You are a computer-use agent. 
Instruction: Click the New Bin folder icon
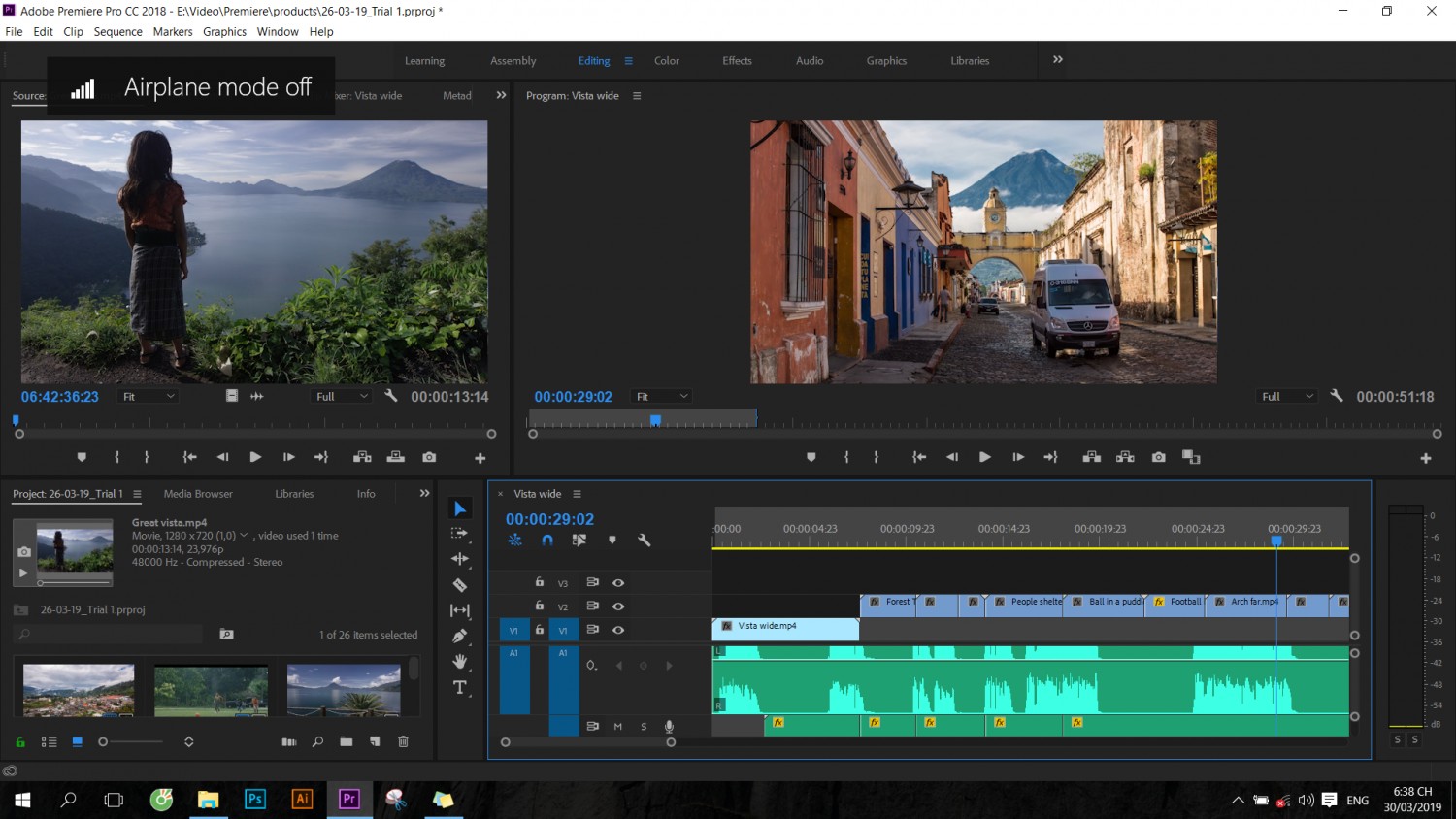(x=347, y=741)
